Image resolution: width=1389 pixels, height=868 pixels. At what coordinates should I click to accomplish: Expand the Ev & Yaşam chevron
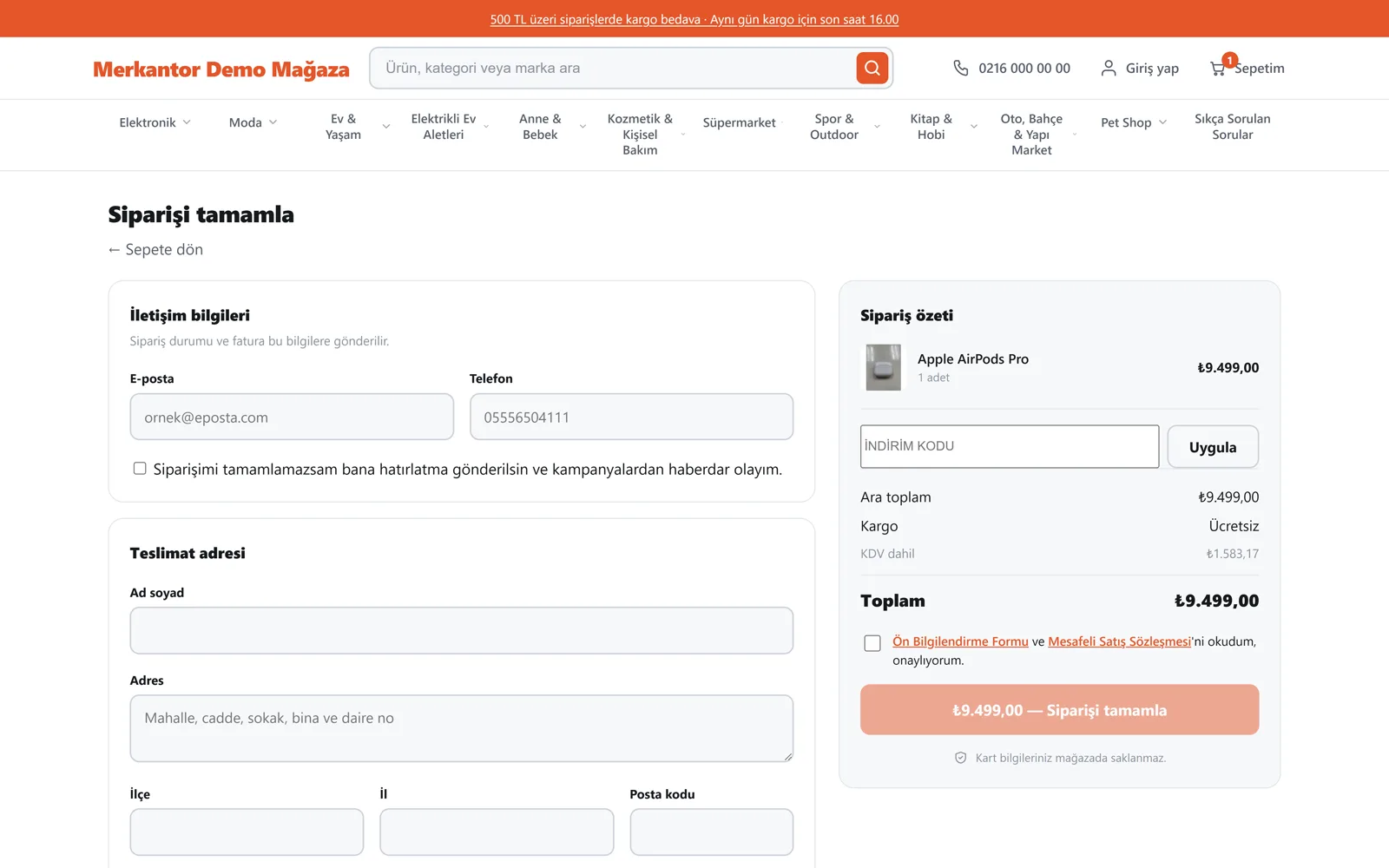386,127
